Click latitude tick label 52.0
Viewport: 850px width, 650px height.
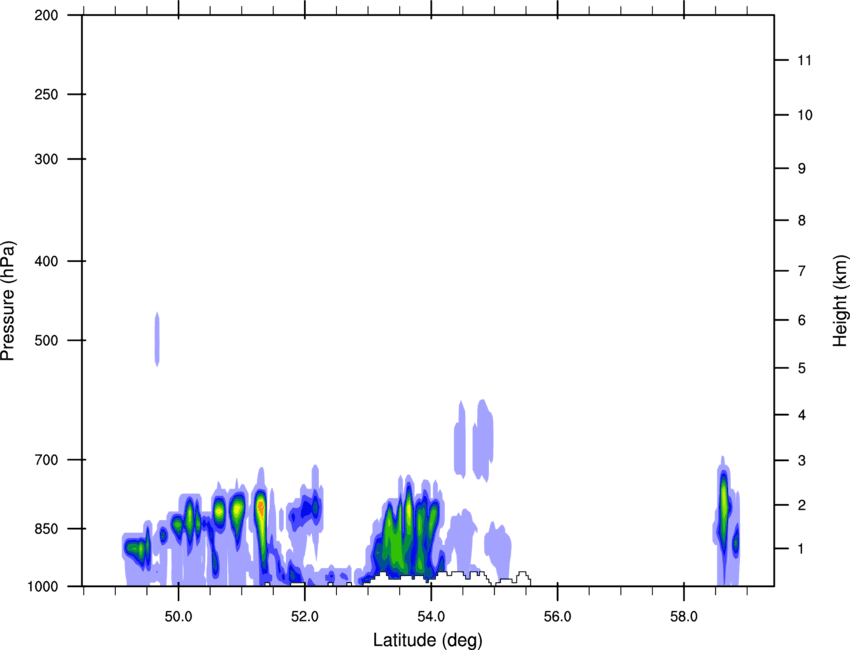[305, 617]
